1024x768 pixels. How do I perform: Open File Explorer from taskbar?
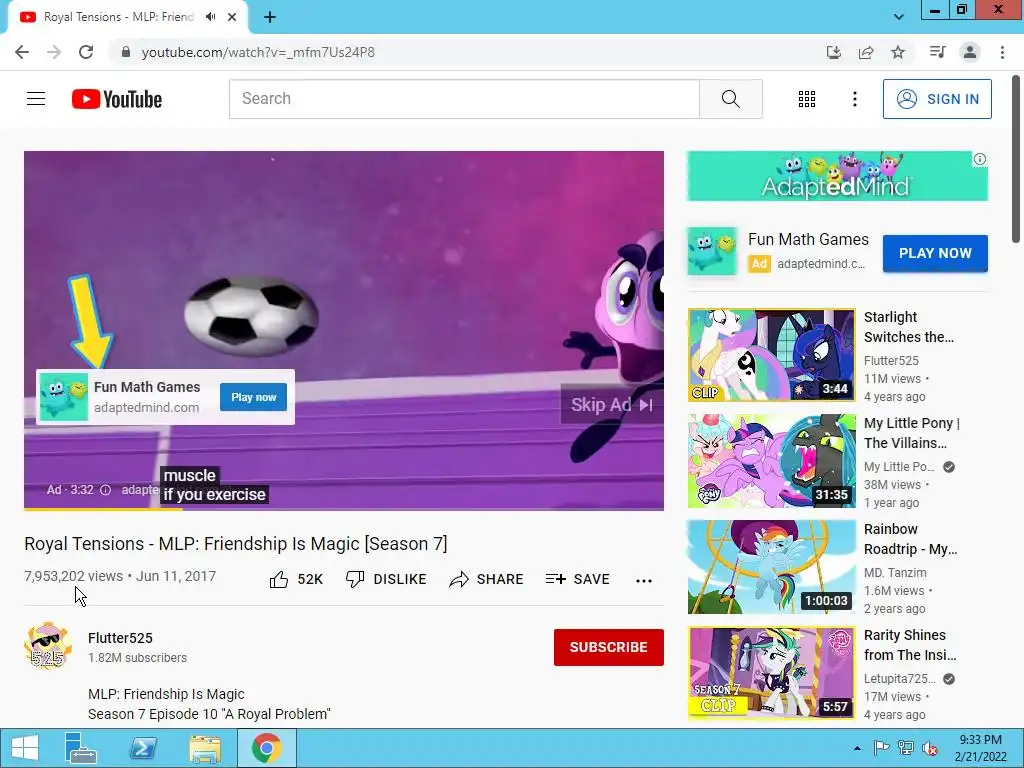(x=204, y=748)
